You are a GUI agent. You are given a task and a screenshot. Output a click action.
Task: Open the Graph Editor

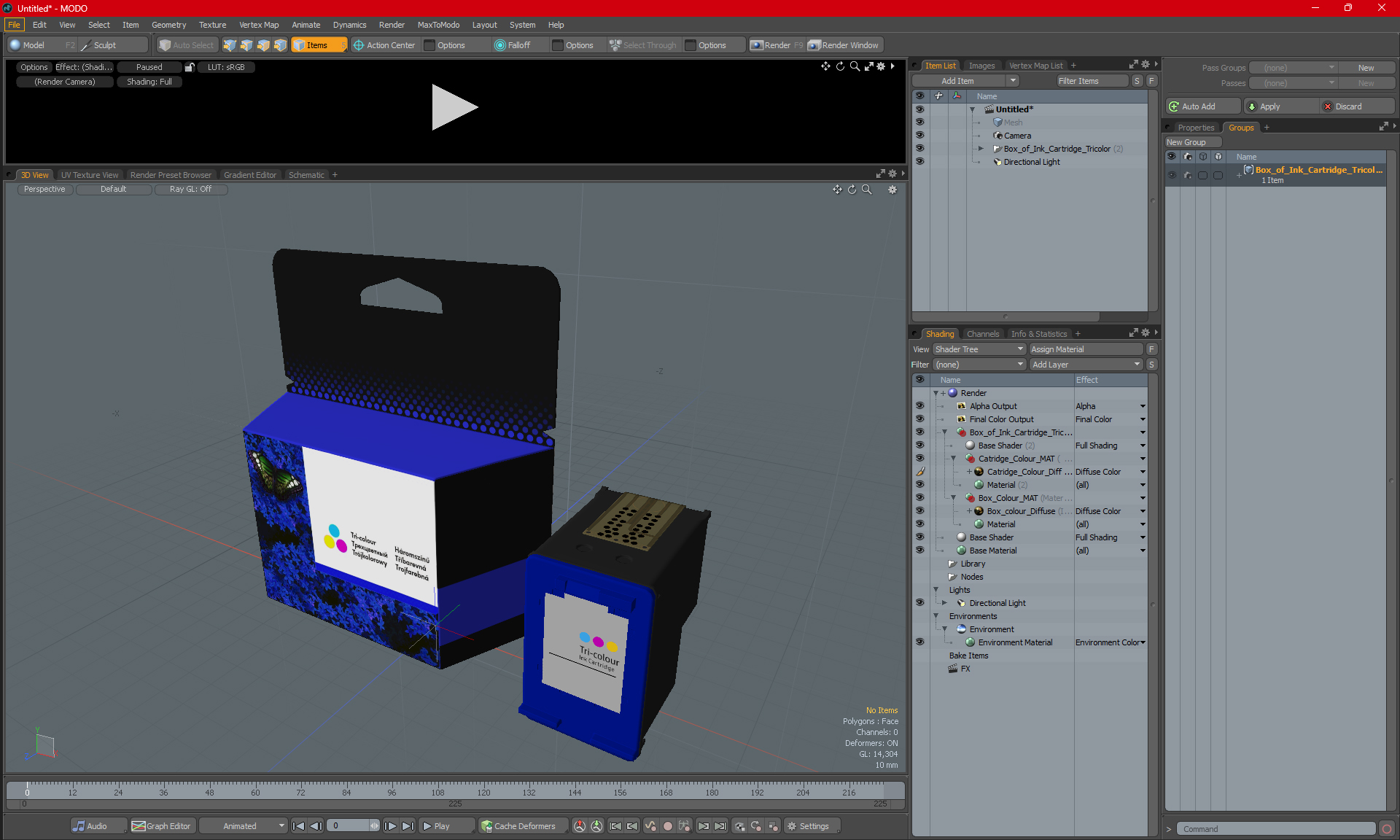(162, 826)
